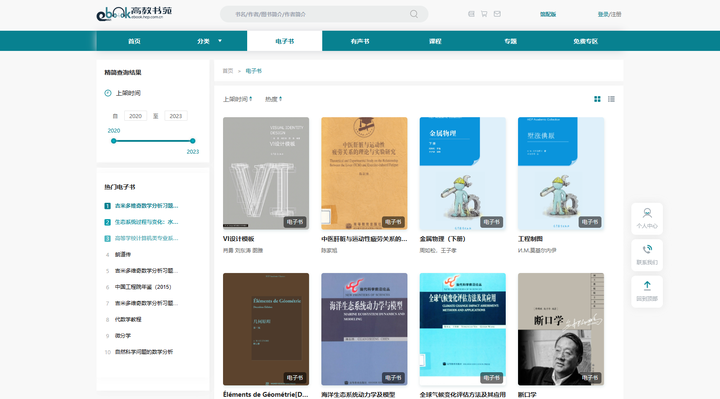
Task: Open the 免费专区 free zone tab
Action: coord(585,41)
